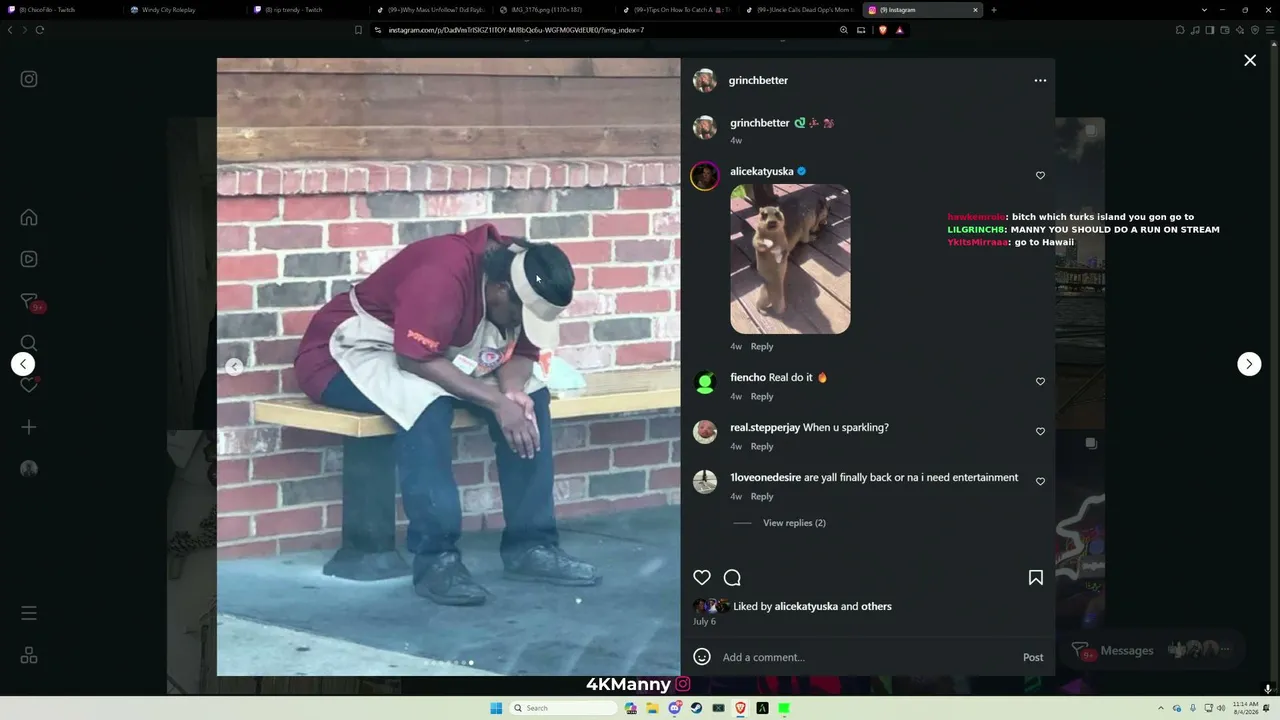Viewport: 1280px width, 720px height.
Task: Open direct messages icon in sidebar
Action: 29,301
